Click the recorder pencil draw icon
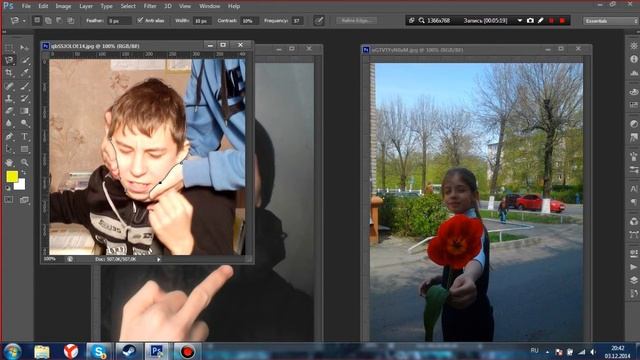 [x=541, y=20]
